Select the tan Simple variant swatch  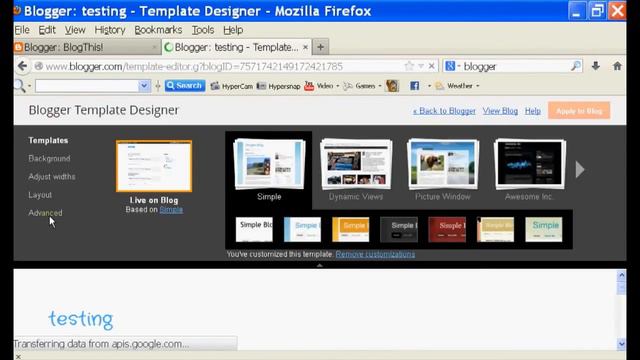(x=495, y=229)
